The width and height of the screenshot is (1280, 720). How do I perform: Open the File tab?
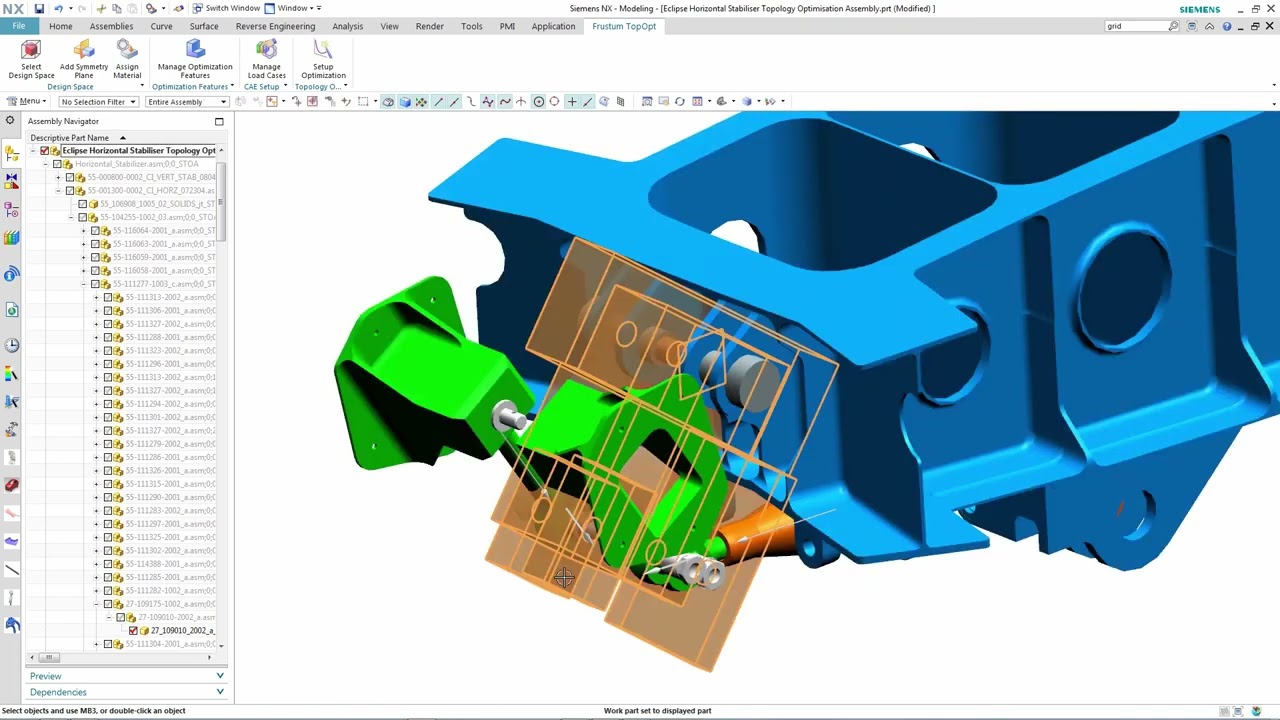point(19,26)
